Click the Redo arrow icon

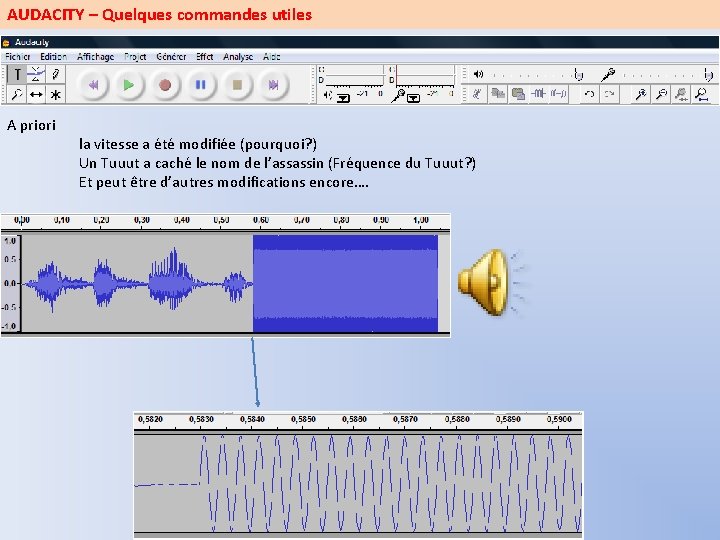(609, 94)
